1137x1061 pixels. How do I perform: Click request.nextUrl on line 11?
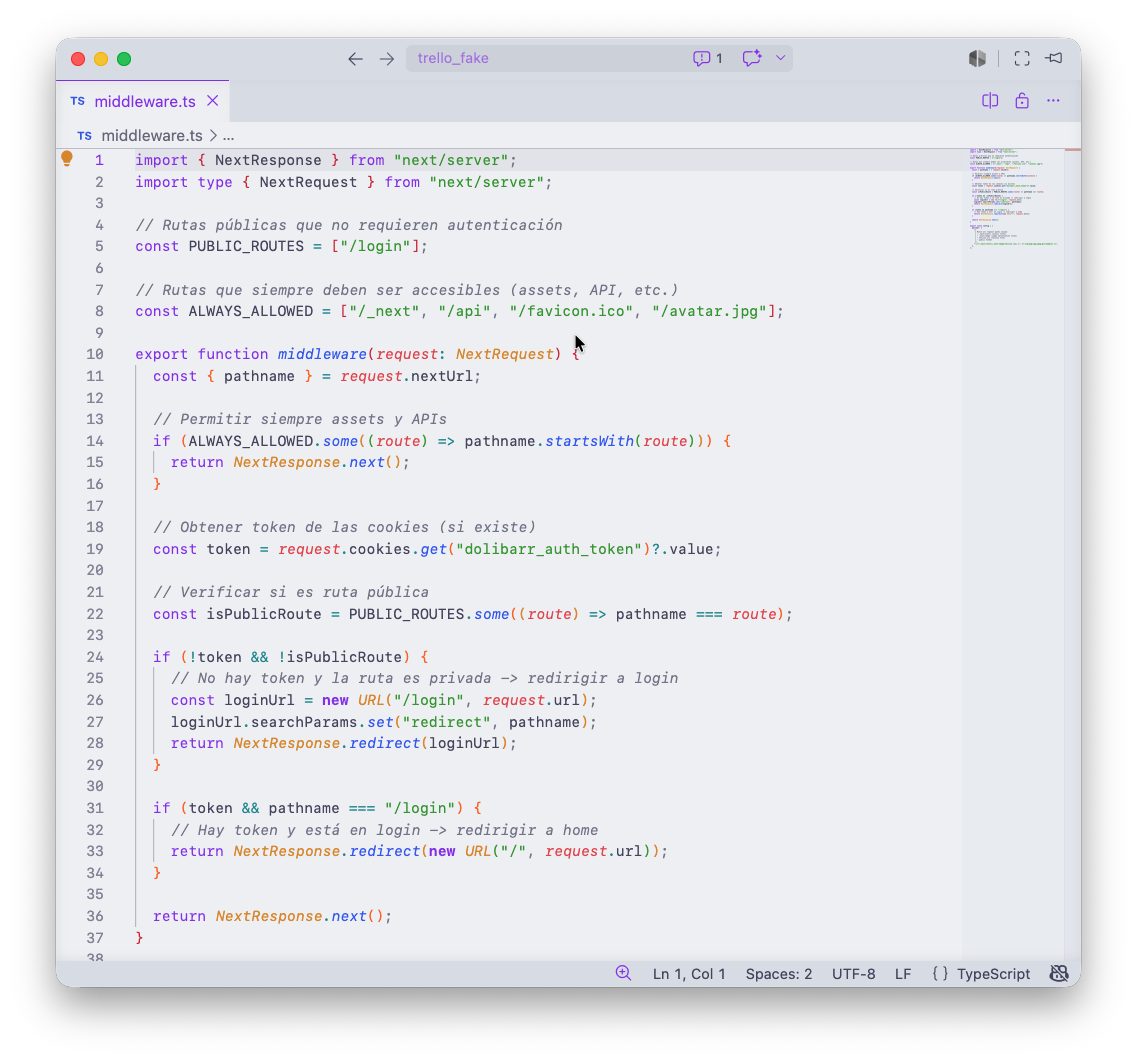point(406,376)
